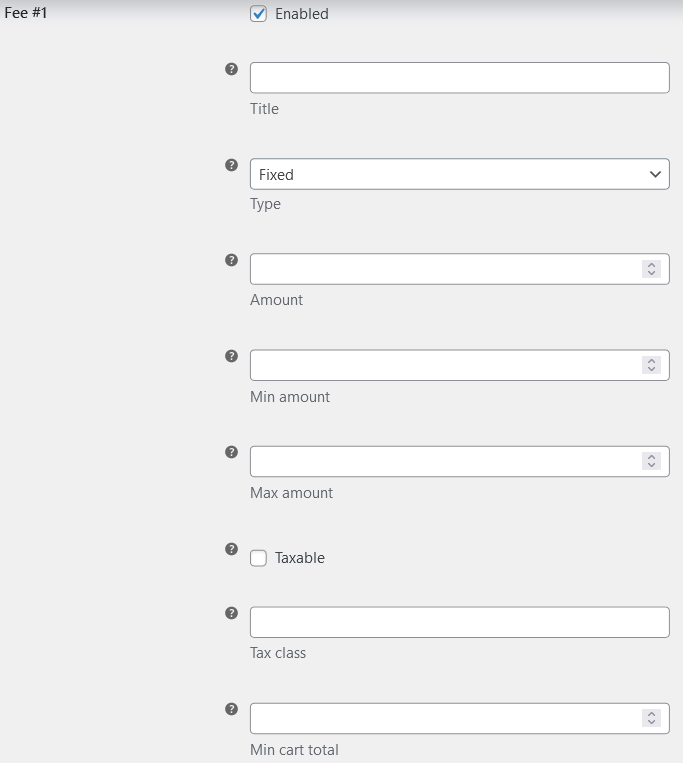
Task: Click the help icon beside Max amount
Action: point(232,452)
